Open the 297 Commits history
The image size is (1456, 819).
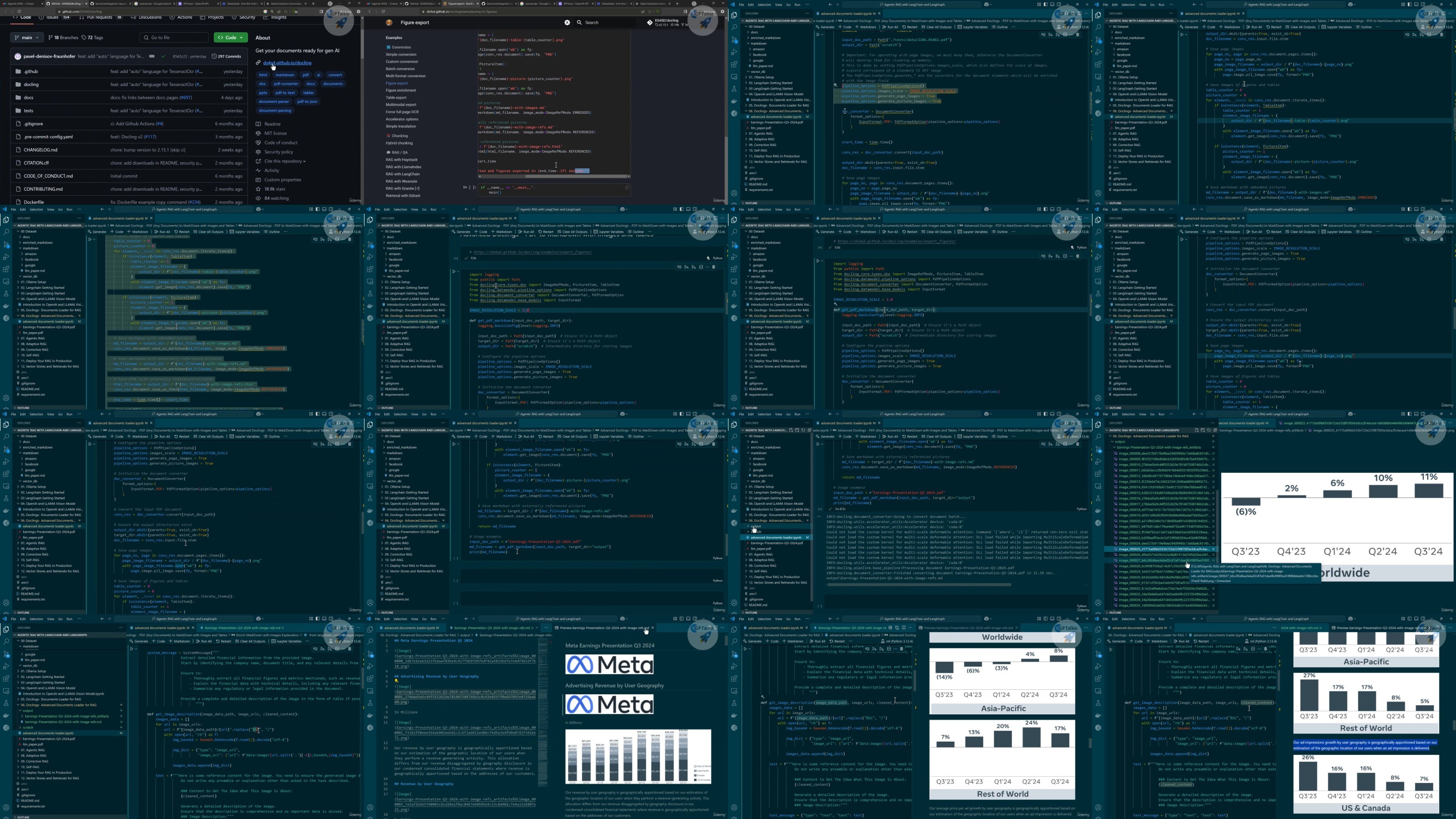(x=226, y=56)
